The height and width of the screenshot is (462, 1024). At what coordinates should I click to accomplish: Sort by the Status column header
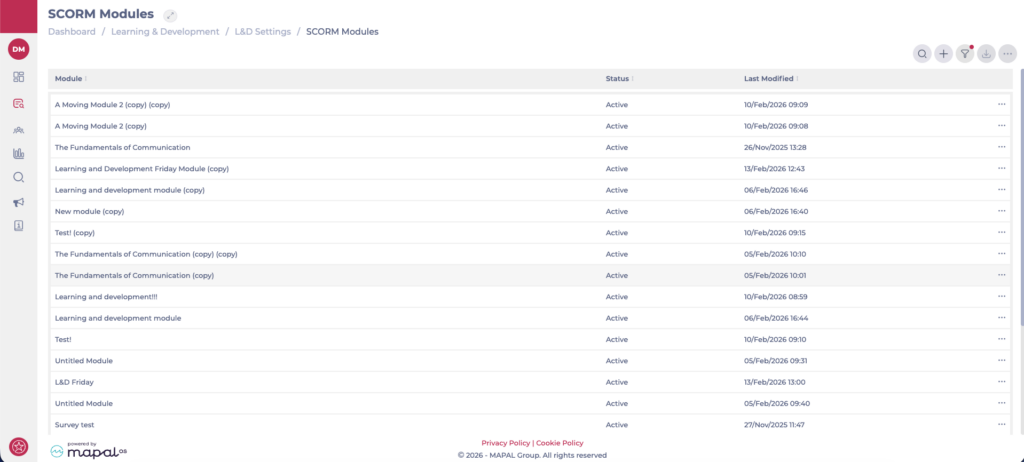(x=619, y=78)
